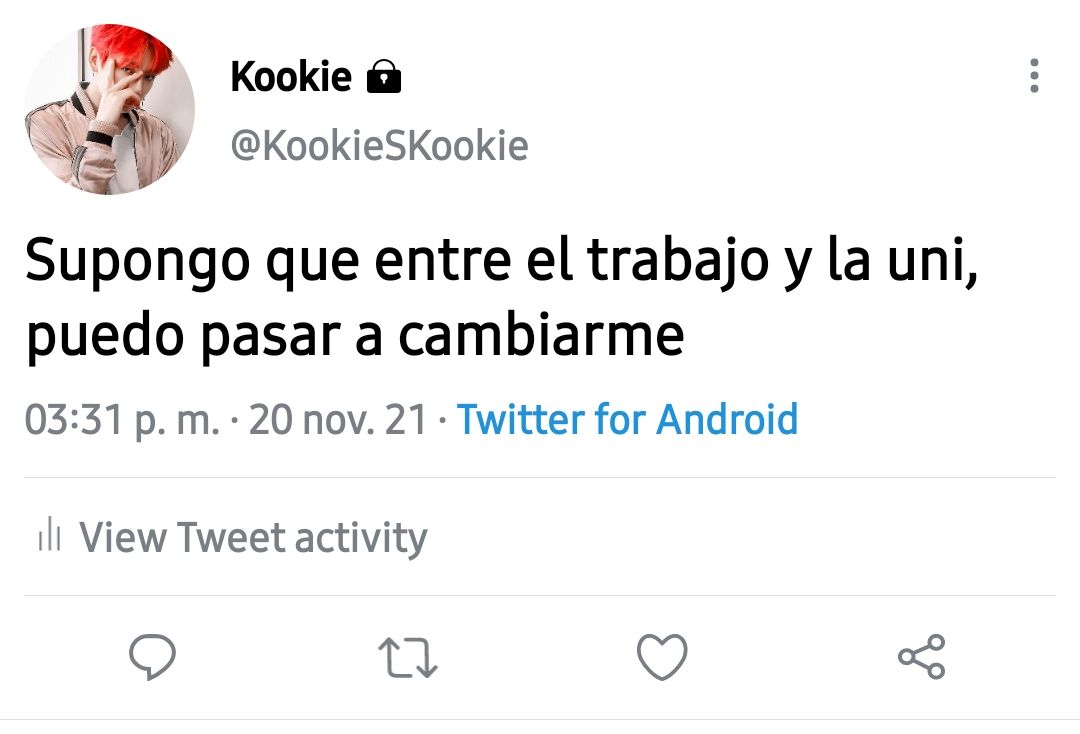This screenshot has width=1080, height=734.
Task: Click the @KookieSKookie handle
Action: point(380,145)
